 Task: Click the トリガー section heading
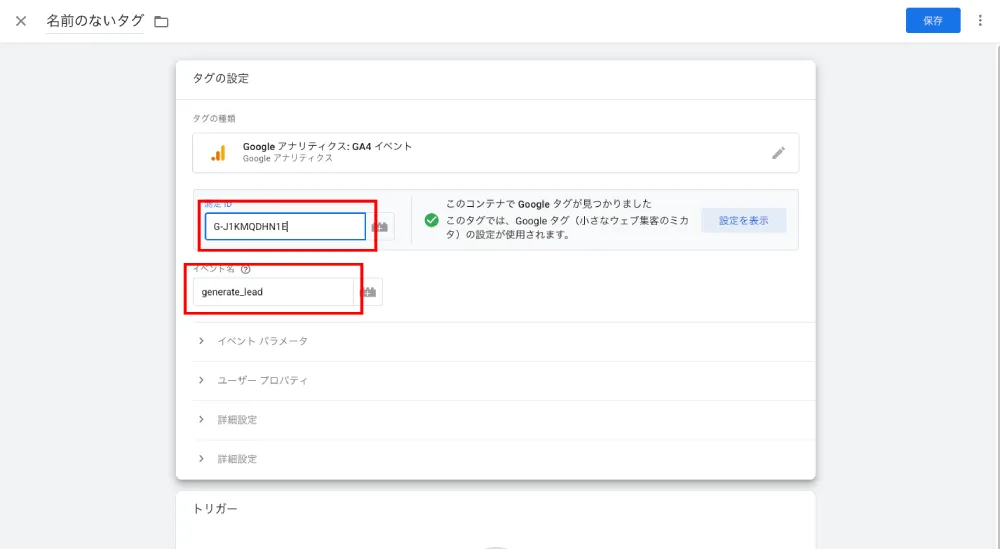tap(215, 509)
